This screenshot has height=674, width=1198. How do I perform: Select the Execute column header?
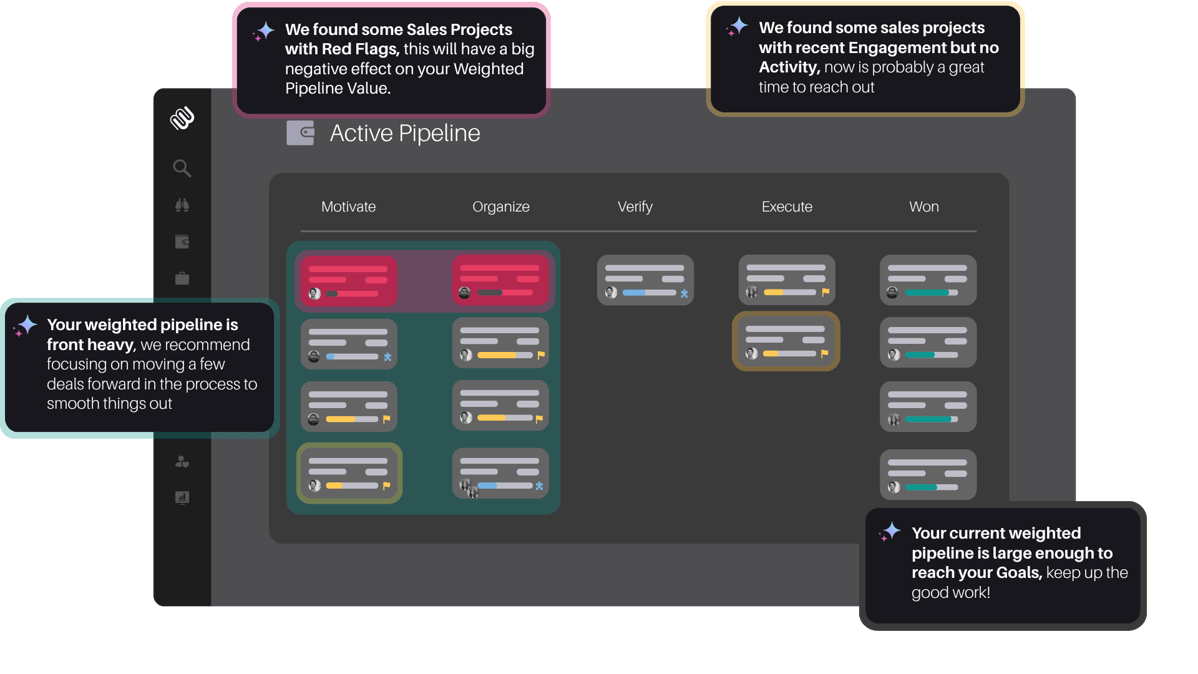(x=787, y=207)
